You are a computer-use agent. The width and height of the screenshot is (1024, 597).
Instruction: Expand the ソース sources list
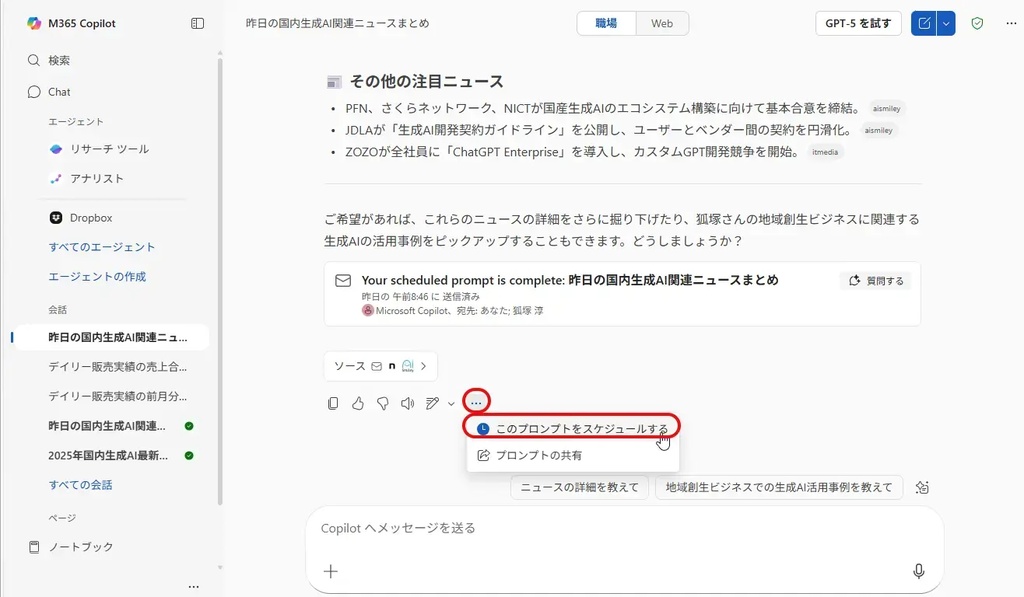click(380, 366)
